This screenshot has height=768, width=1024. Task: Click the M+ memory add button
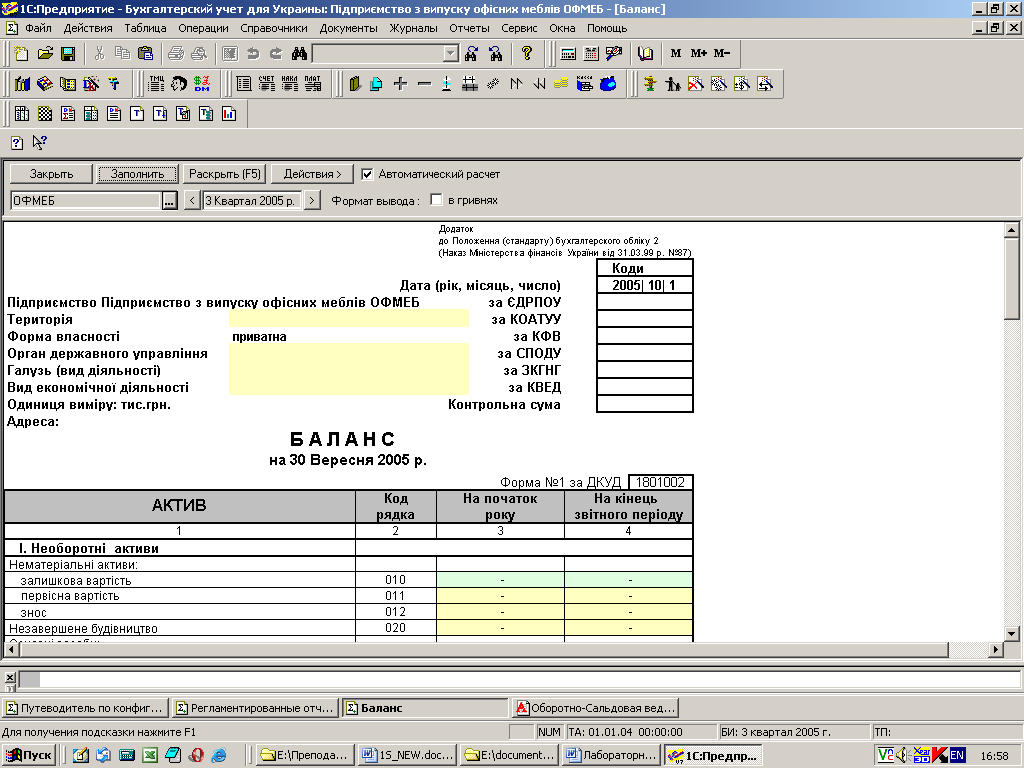pyautogui.click(x=699, y=54)
